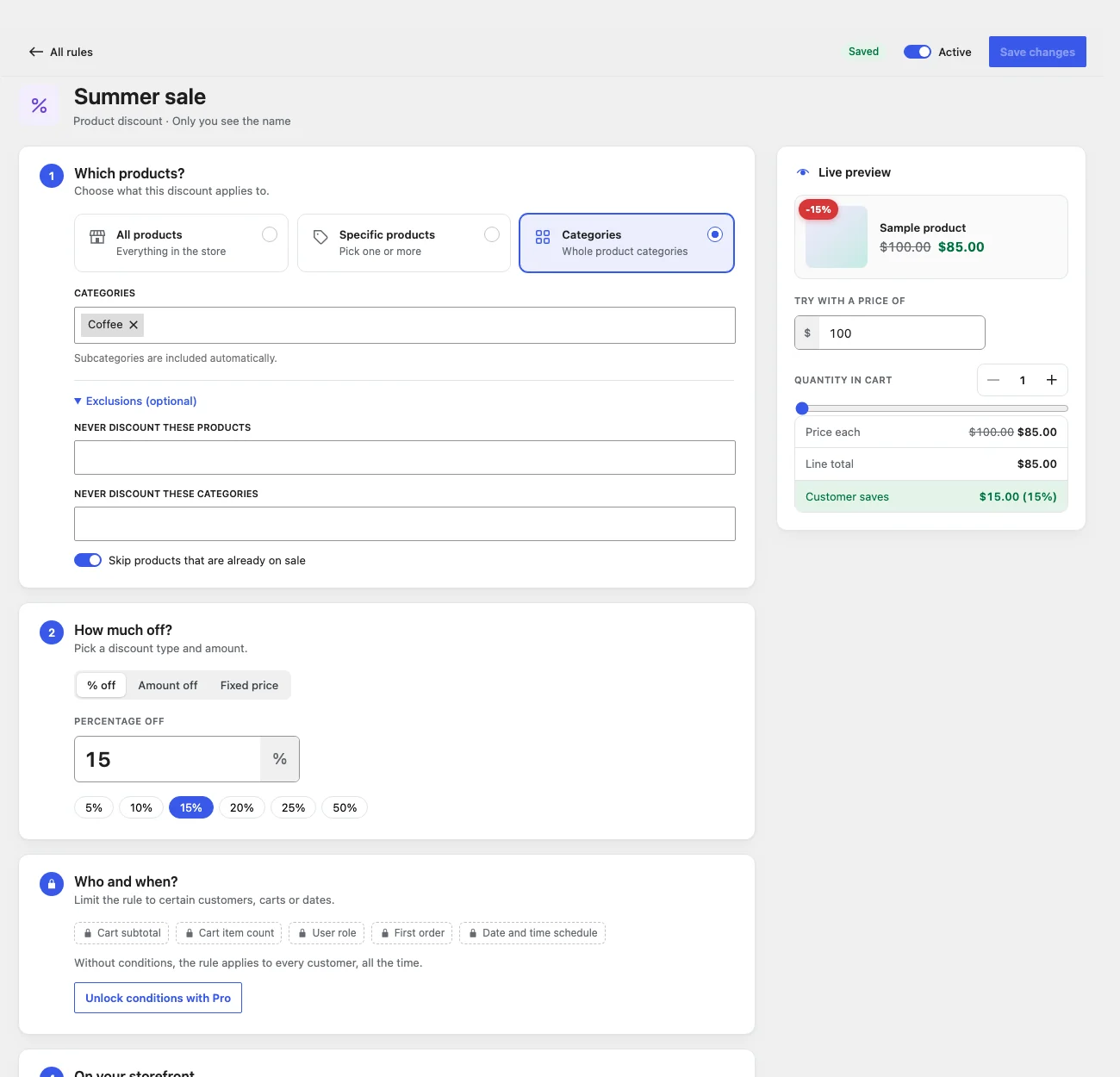Select the Categories radio option

[x=715, y=234]
